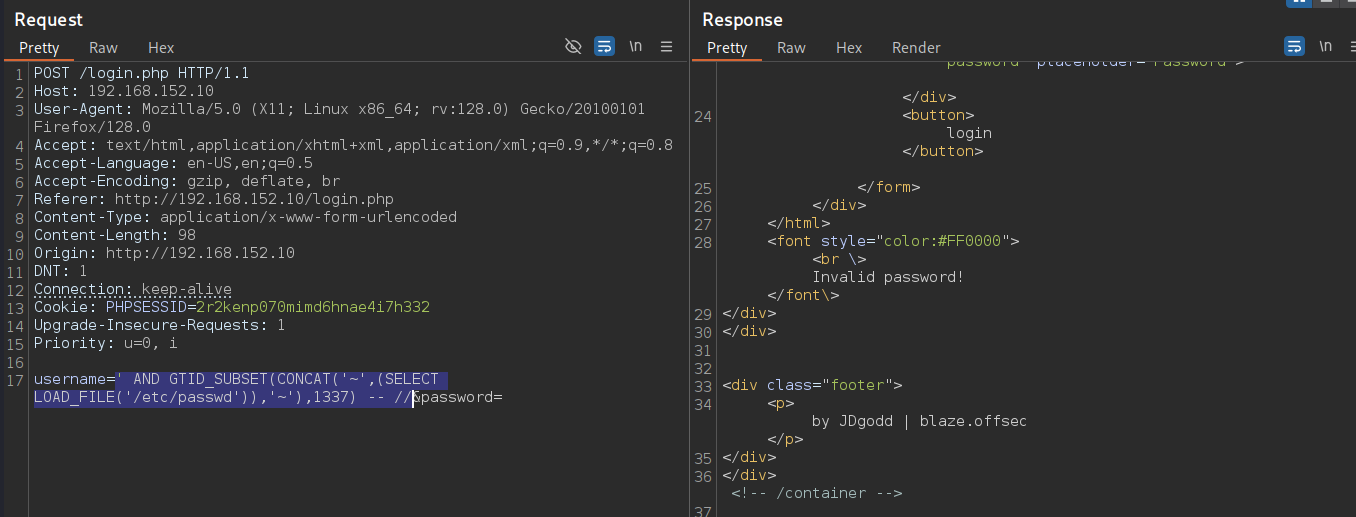The image size is (1356, 517).
Task: Click the by JDgodd | blaze.offsec text
Action: point(919,421)
